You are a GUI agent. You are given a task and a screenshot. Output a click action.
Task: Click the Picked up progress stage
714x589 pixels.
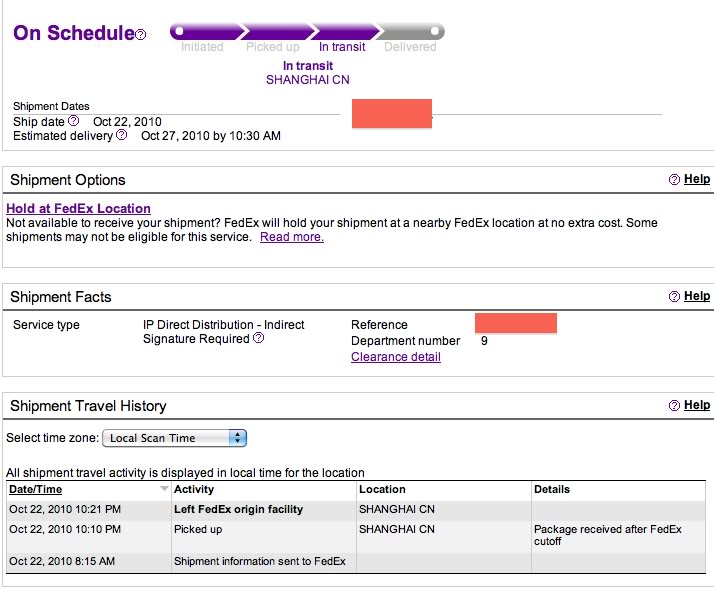(x=273, y=47)
